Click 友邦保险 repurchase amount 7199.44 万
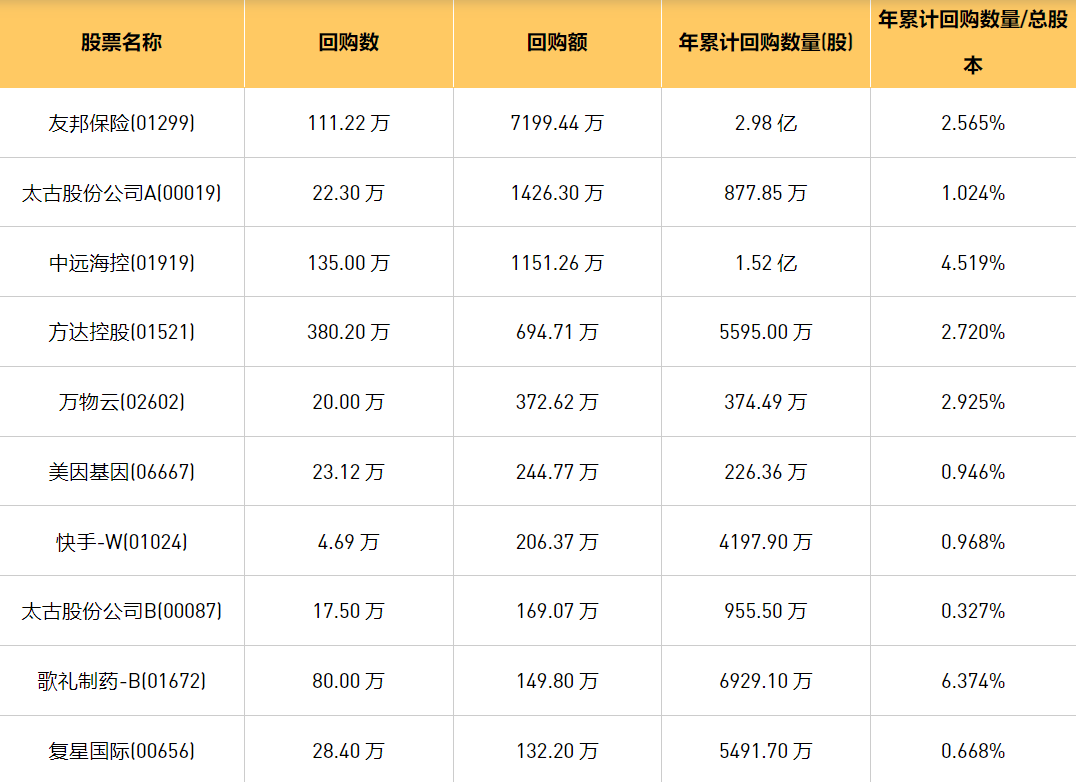This screenshot has height=782, width=1076. 557,123
